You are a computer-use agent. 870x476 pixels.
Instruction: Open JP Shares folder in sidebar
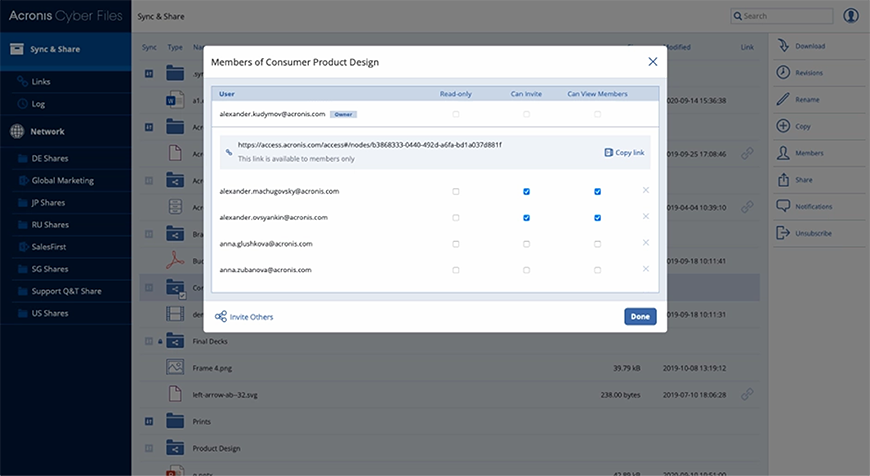[x=48, y=202]
